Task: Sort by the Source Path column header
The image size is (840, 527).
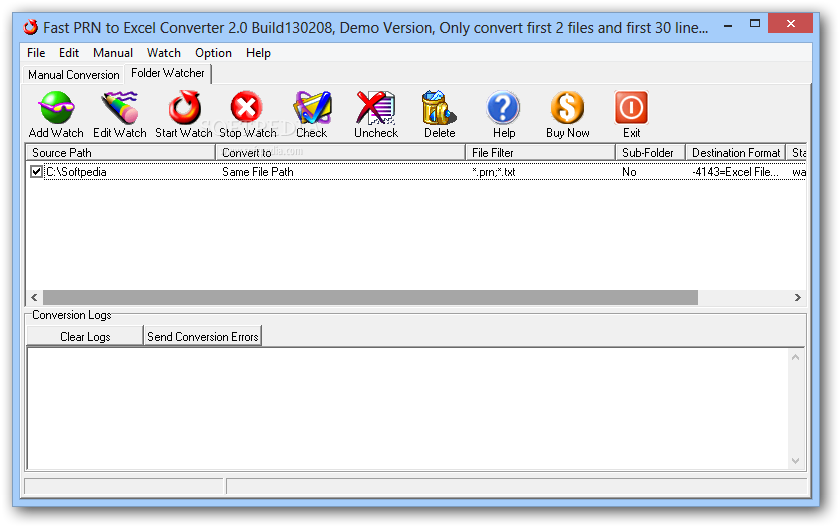Action: pyautogui.click(x=121, y=153)
